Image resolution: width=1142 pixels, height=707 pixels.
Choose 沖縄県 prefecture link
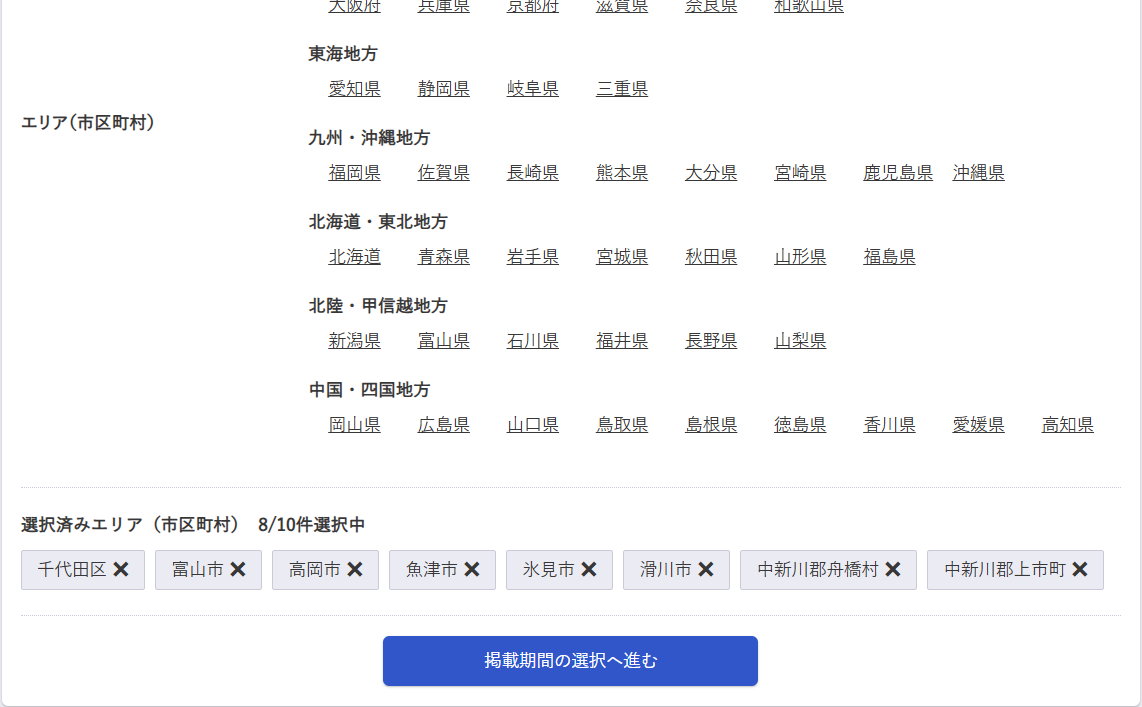(978, 173)
